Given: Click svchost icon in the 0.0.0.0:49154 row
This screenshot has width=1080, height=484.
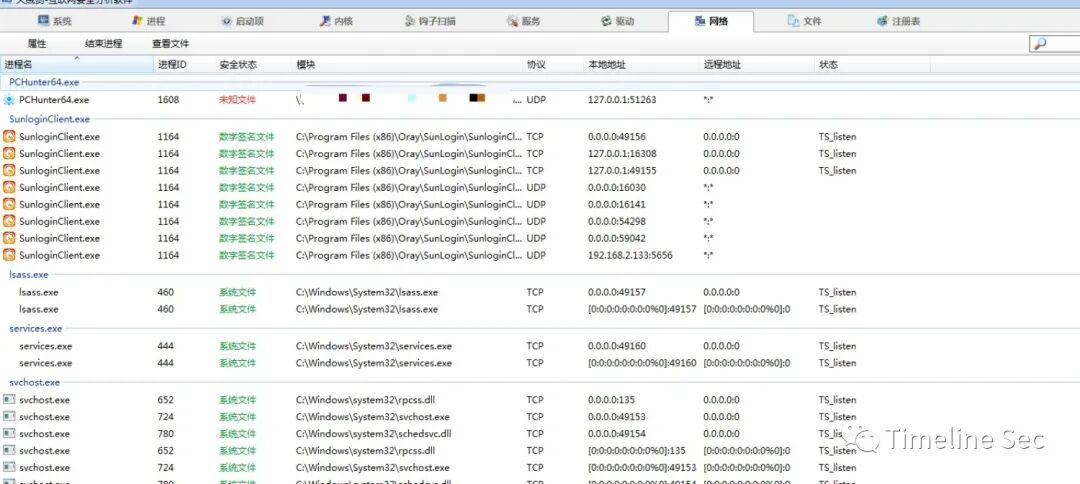Looking at the screenshot, I should tap(9, 433).
